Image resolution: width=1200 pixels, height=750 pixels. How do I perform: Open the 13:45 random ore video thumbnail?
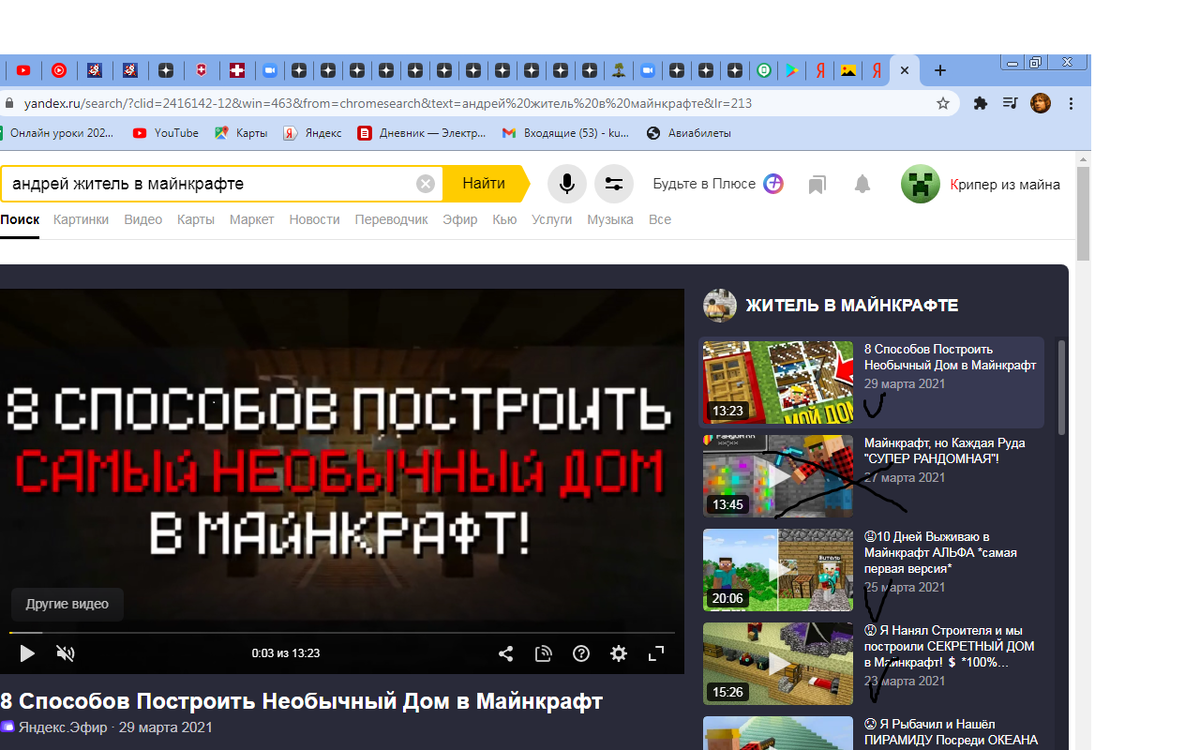coord(778,475)
